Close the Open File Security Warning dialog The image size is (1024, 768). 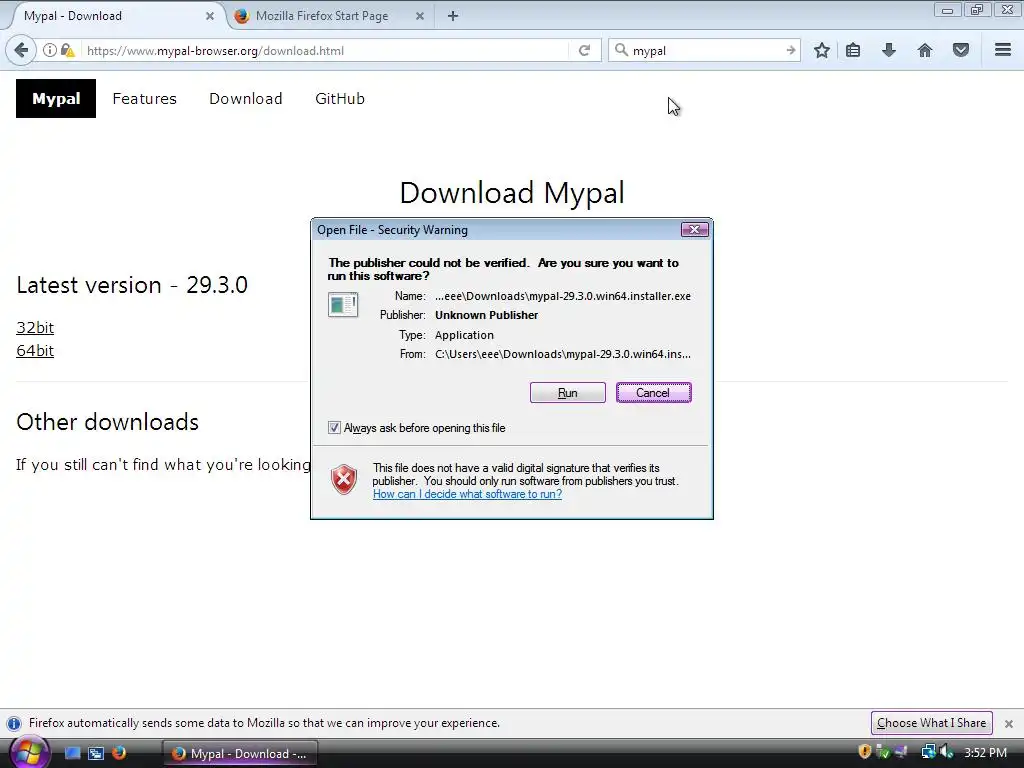click(x=694, y=229)
